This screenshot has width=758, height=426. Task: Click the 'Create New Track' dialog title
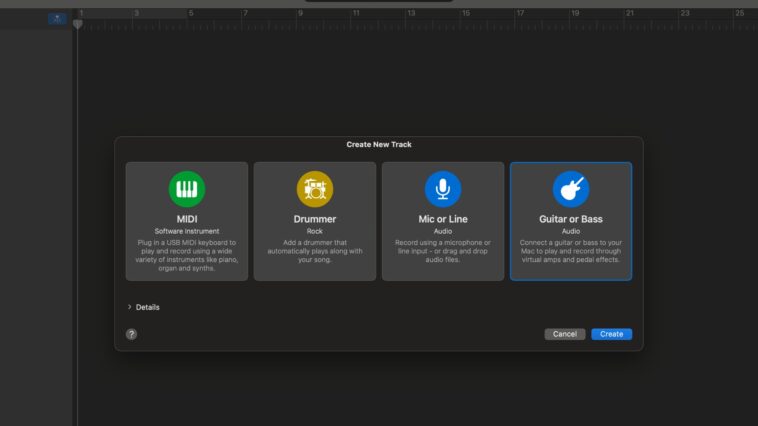point(379,144)
